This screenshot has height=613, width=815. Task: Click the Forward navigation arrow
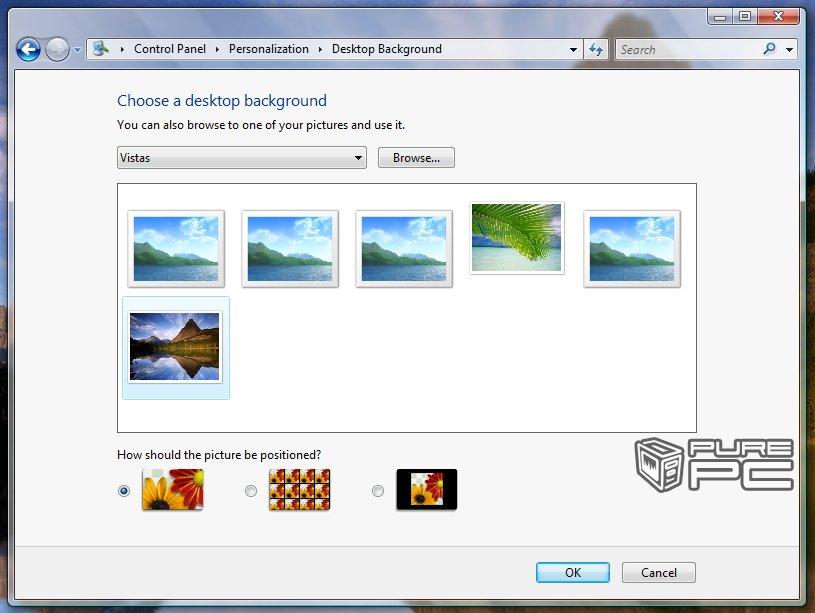coord(57,50)
